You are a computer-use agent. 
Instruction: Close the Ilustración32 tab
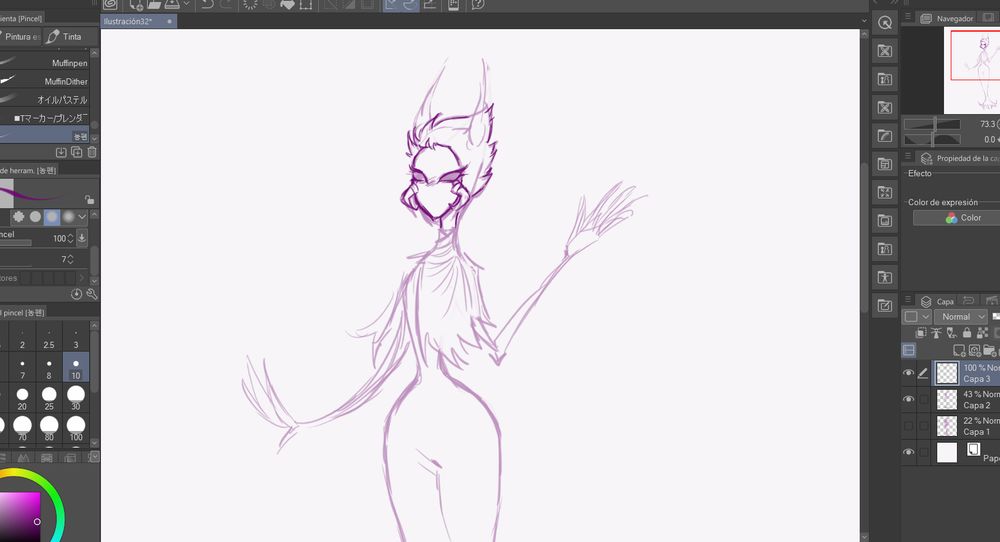pyautogui.click(x=170, y=21)
